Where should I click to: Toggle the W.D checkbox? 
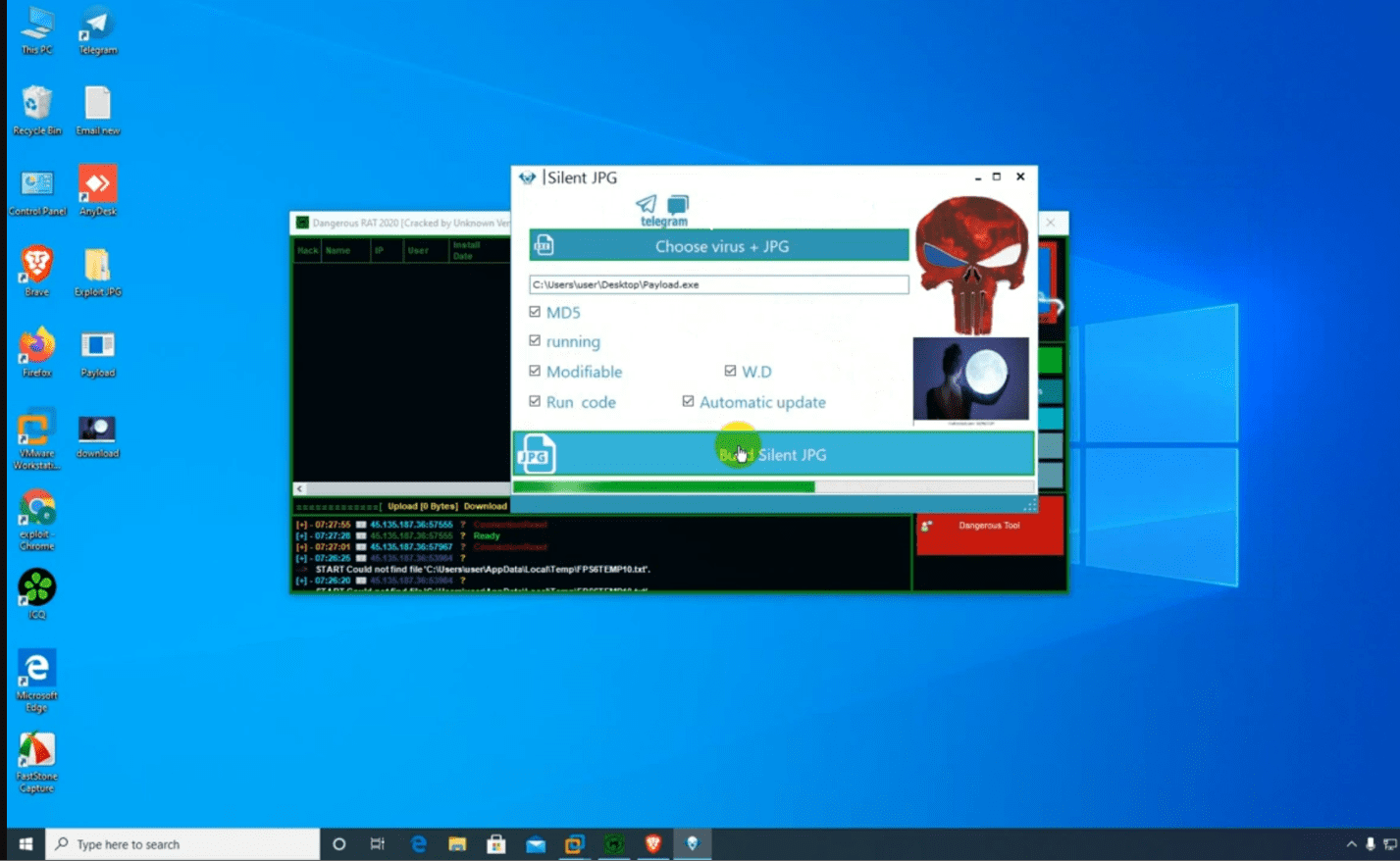coord(730,372)
